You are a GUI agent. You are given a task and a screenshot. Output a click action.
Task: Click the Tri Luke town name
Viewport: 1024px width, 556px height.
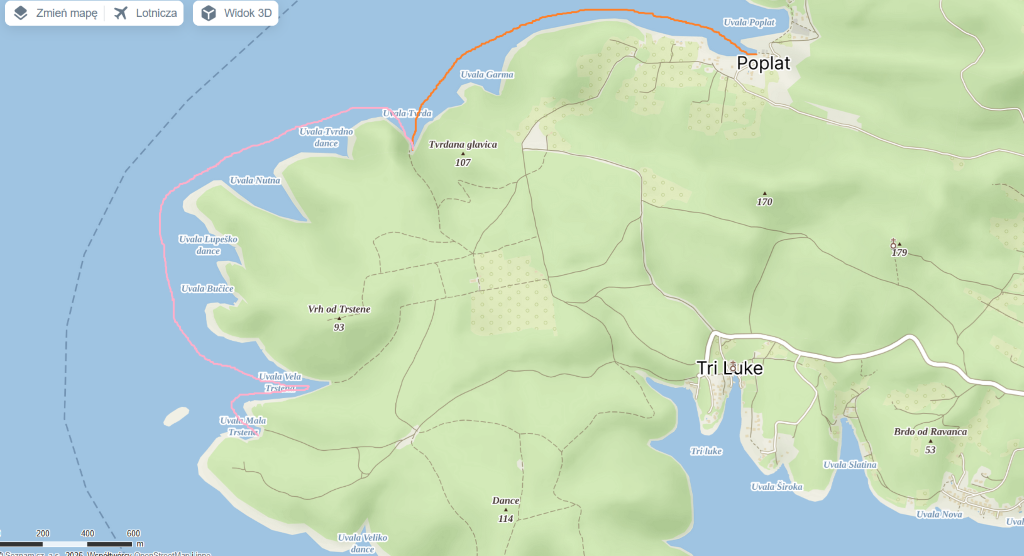(x=730, y=369)
